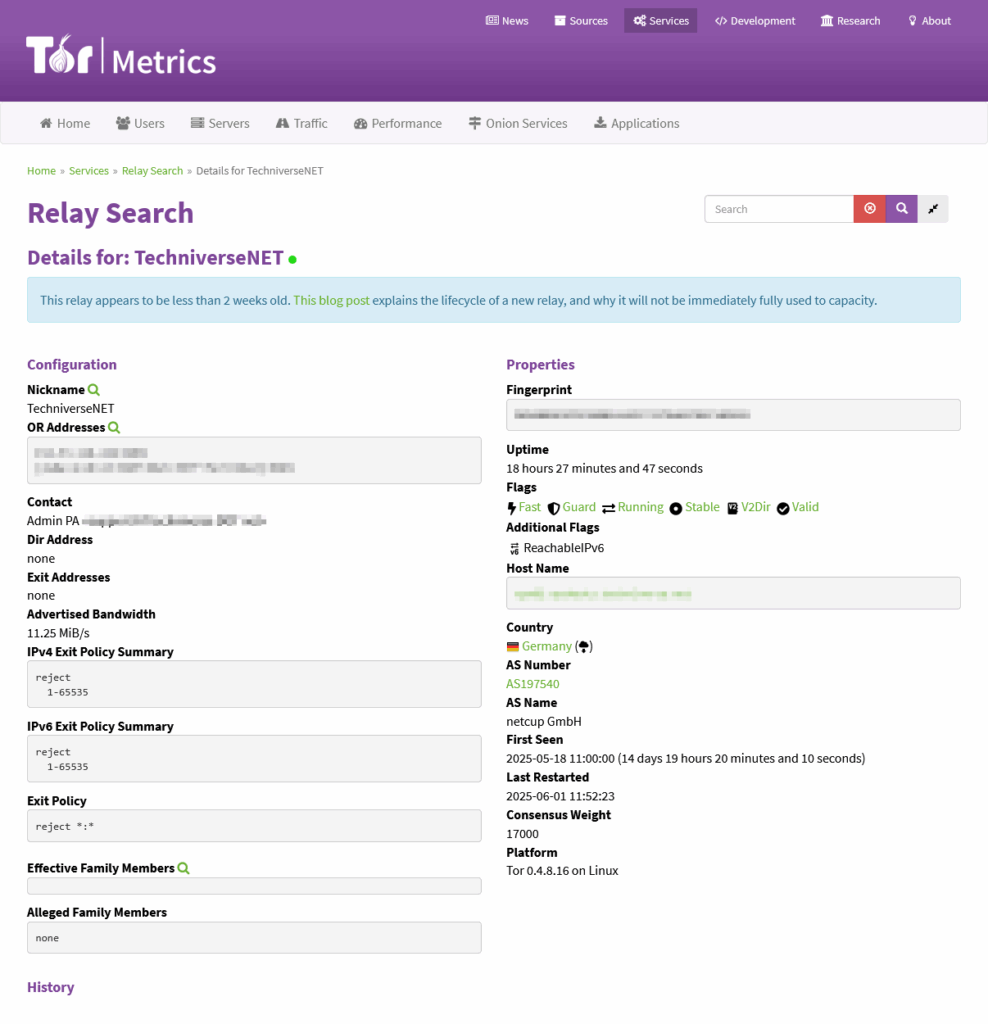Click the Valid flag link
988x1024 pixels.
[805, 507]
